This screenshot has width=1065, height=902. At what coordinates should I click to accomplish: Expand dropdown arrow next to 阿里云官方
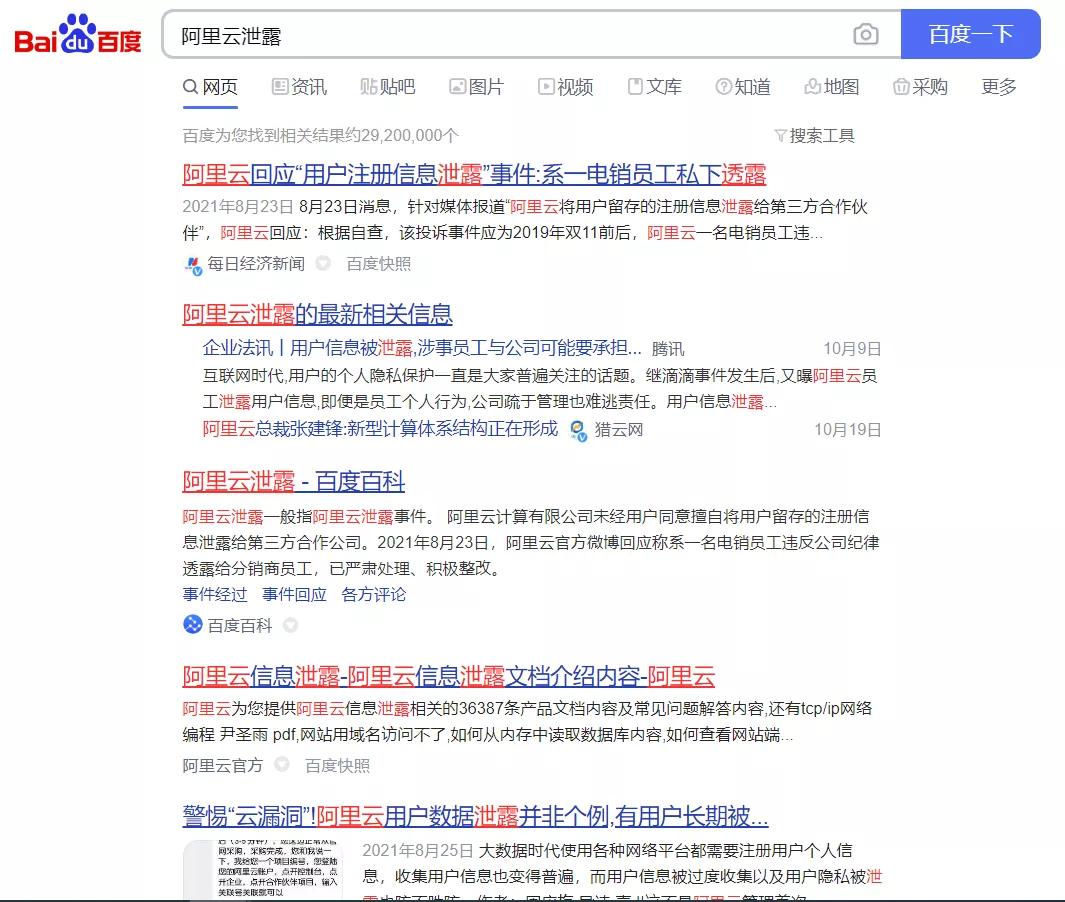(x=282, y=765)
